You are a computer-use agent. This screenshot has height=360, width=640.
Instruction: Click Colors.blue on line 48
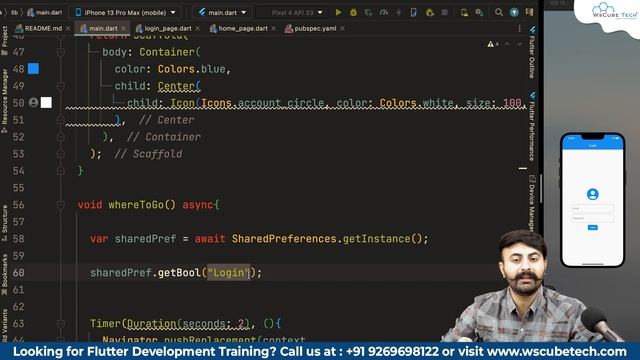click(x=191, y=69)
